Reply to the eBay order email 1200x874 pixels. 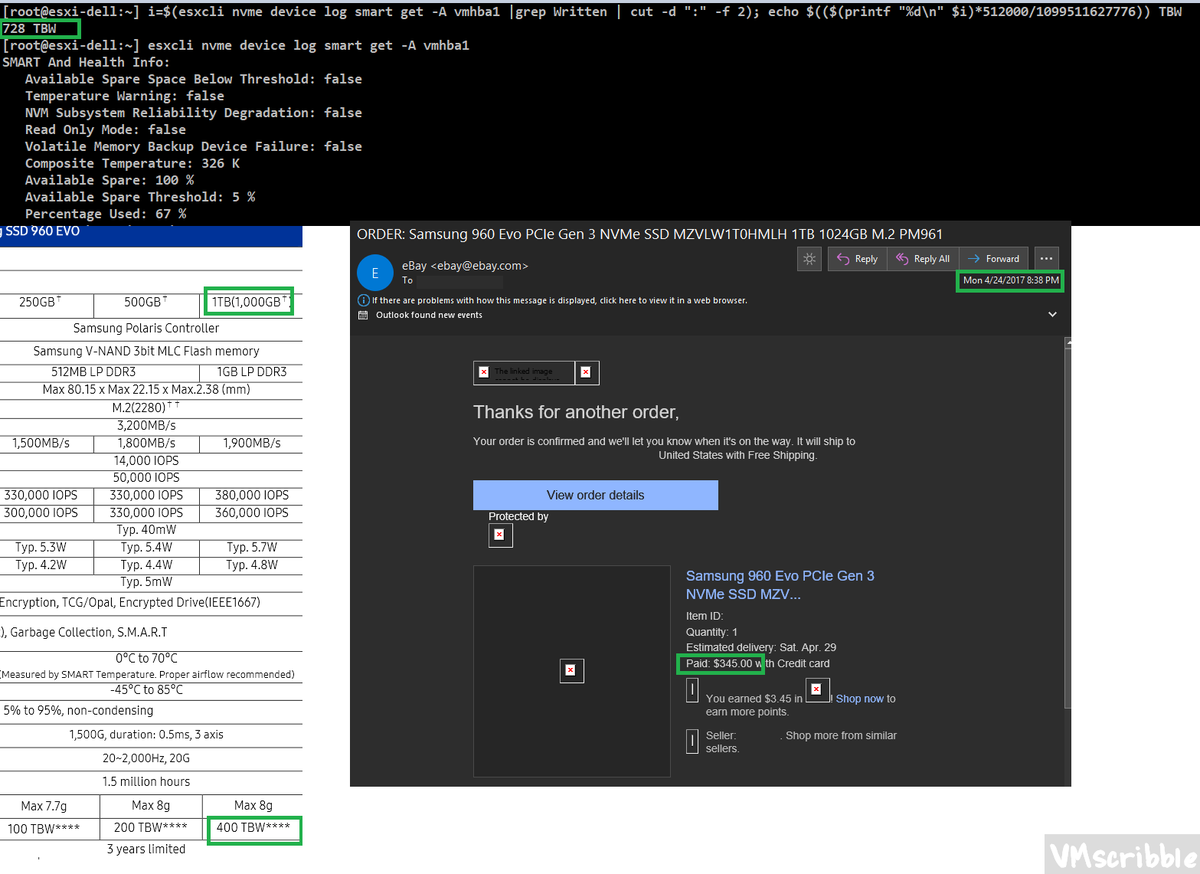pos(856,258)
